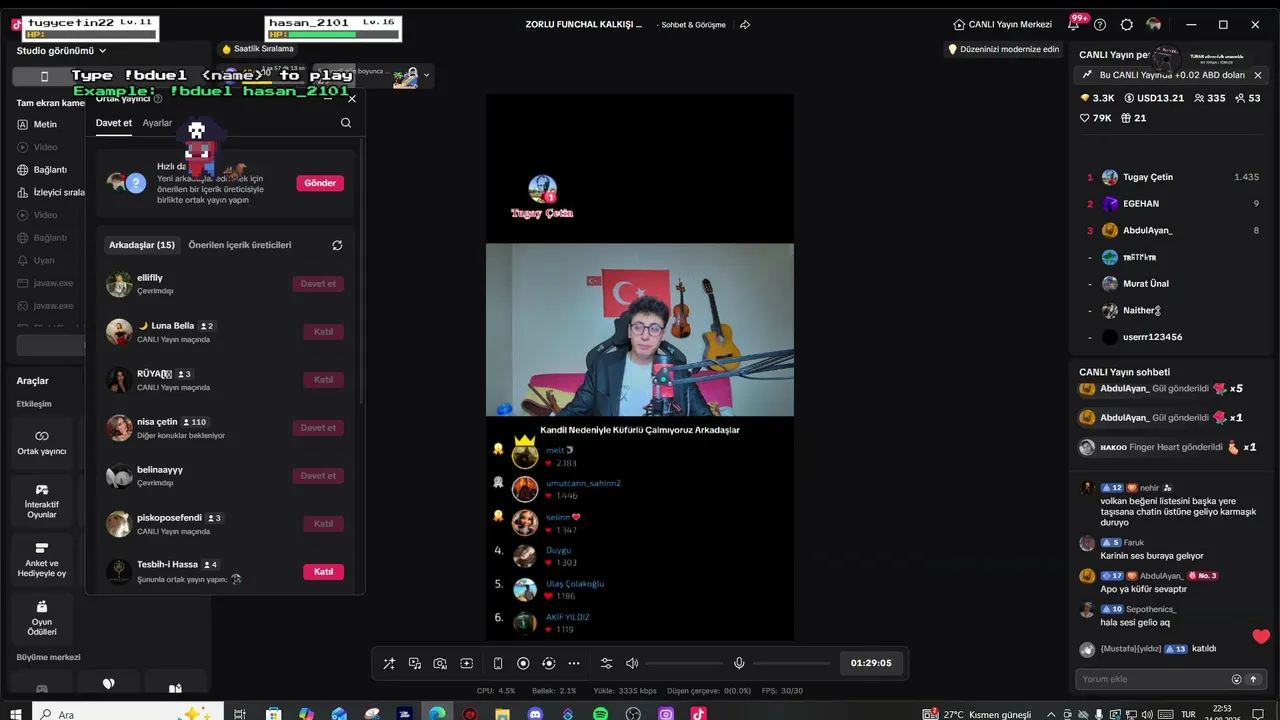Open the Sohbet & Görüşme category label
1280x720 pixels.
(x=693, y=25)
